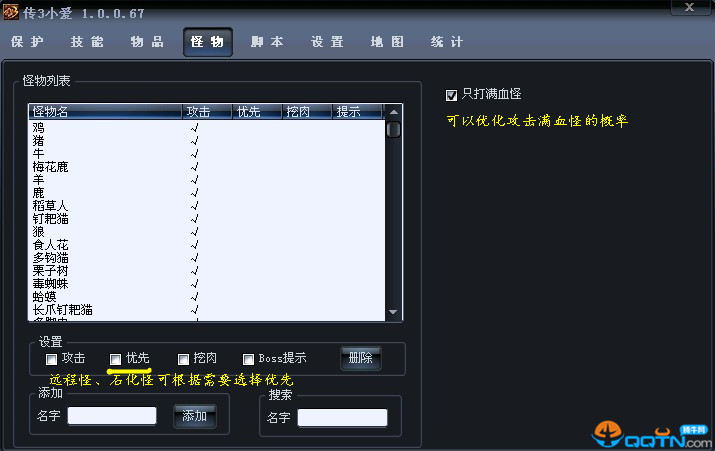This screenshot has width=715, height=451.
Task: Click the monster list scroll-down arrow
Action: (394, 313)
